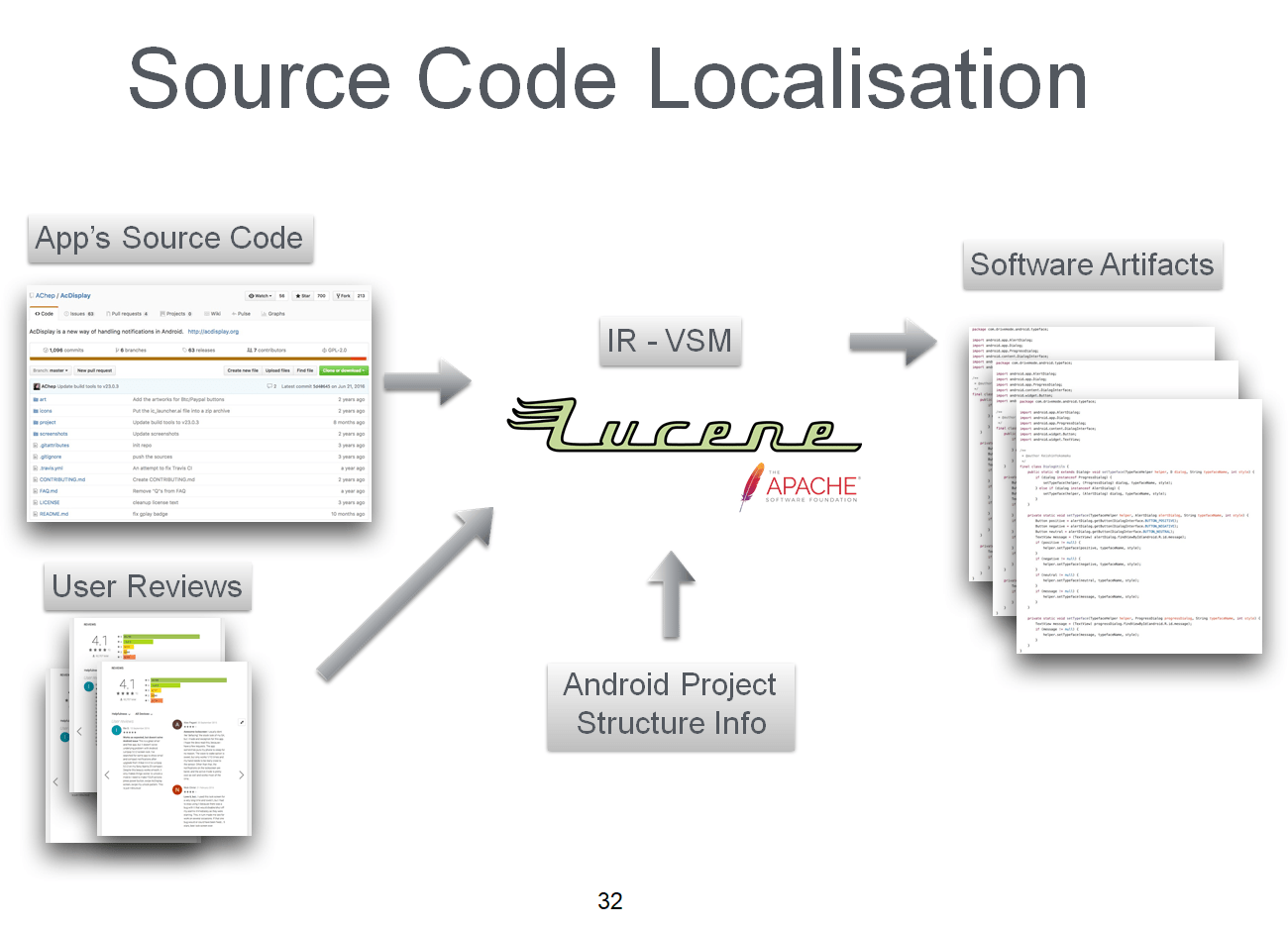This screenshot has height=929, width=1288.
Task: Open the Pull requests tab
Action: point(129,314)
